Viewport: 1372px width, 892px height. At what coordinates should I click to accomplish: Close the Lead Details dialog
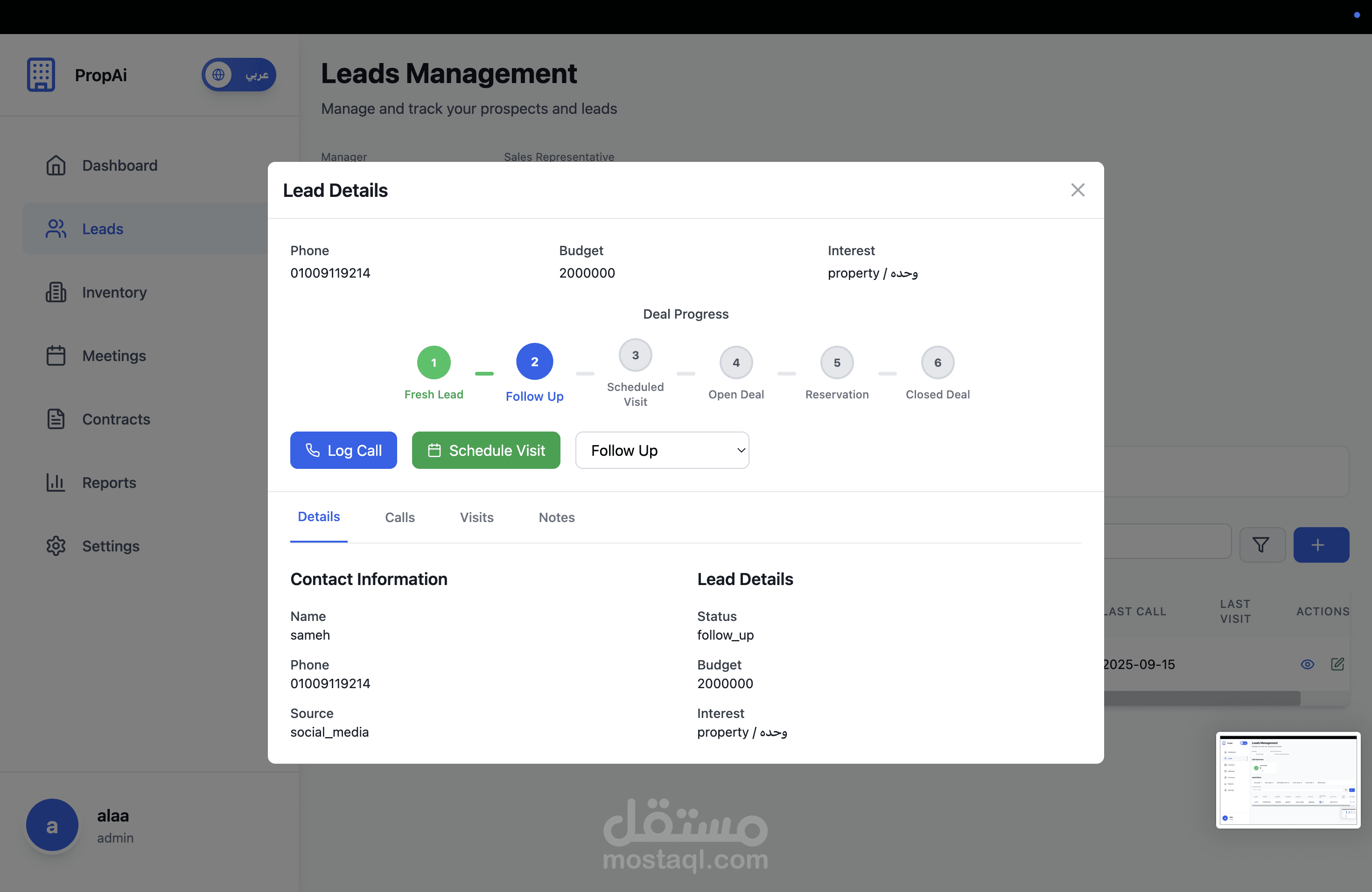(1078, 190)
